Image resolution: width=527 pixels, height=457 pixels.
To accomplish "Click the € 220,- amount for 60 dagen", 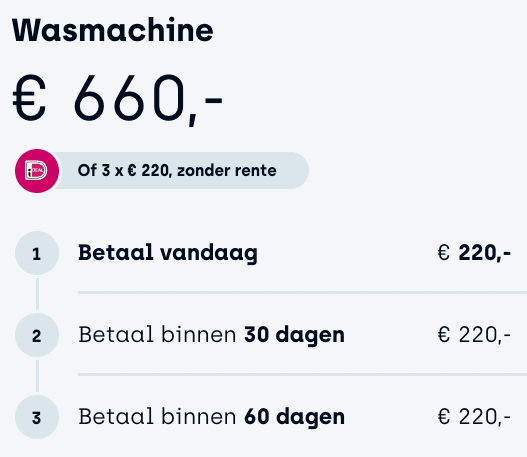I will click(474, 417).
